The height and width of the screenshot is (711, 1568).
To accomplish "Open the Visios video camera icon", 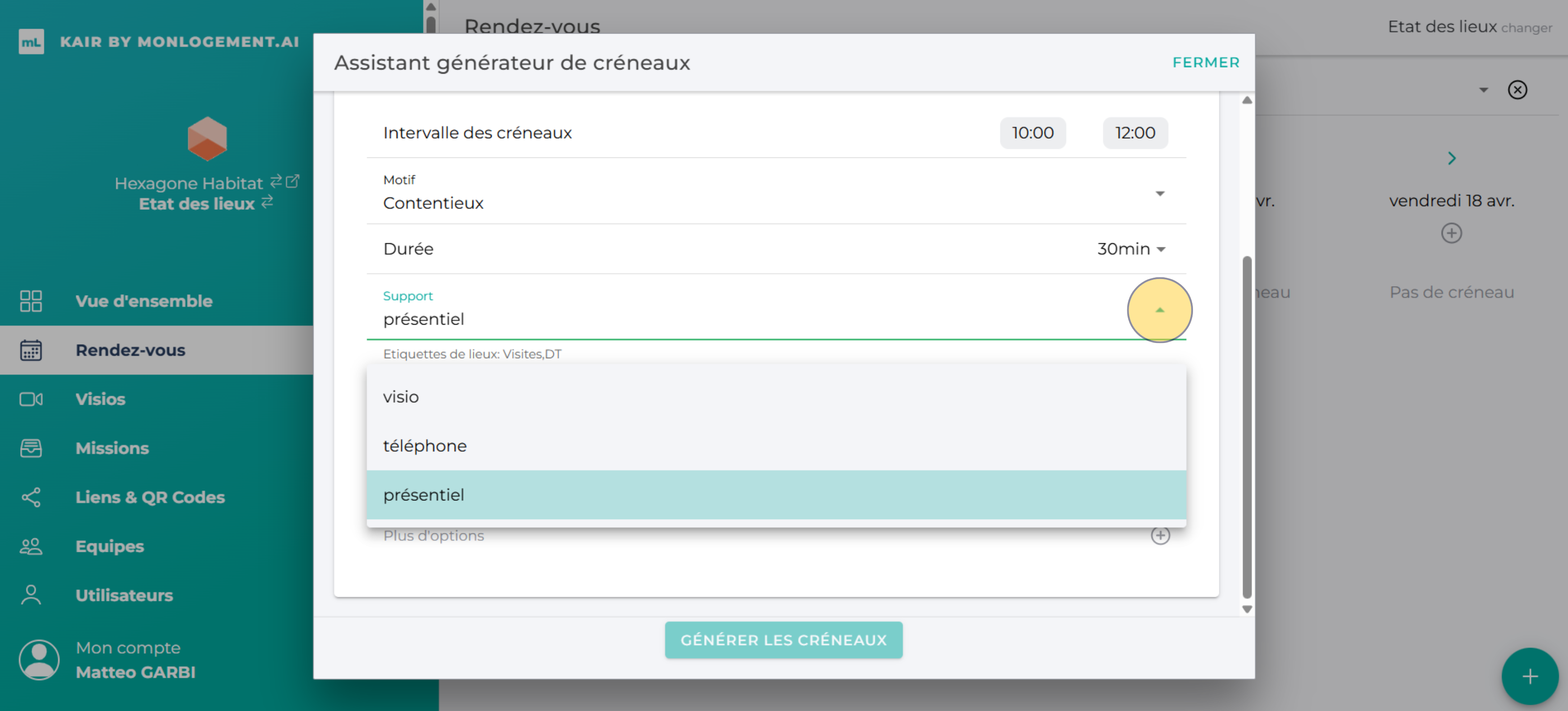I will tap(31, 399).
